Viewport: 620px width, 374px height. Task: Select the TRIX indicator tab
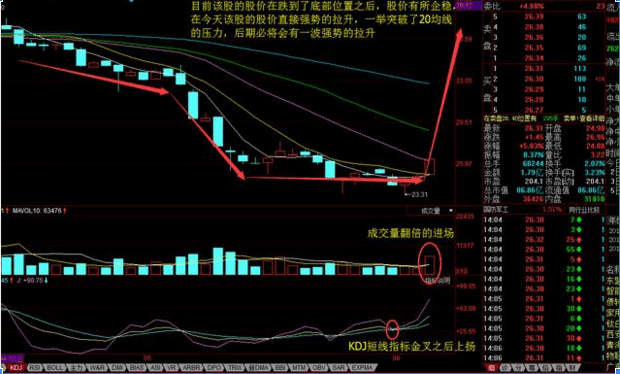(235, 368)
